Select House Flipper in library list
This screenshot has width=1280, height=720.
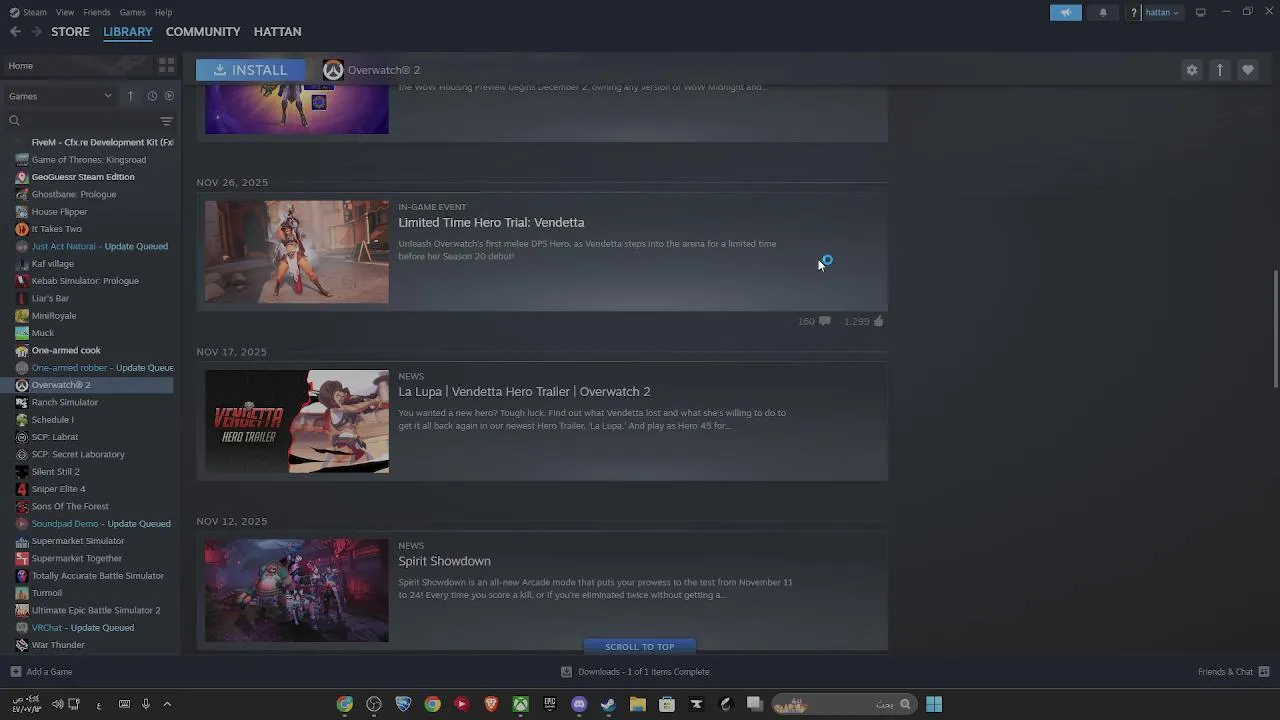[59, 212]
